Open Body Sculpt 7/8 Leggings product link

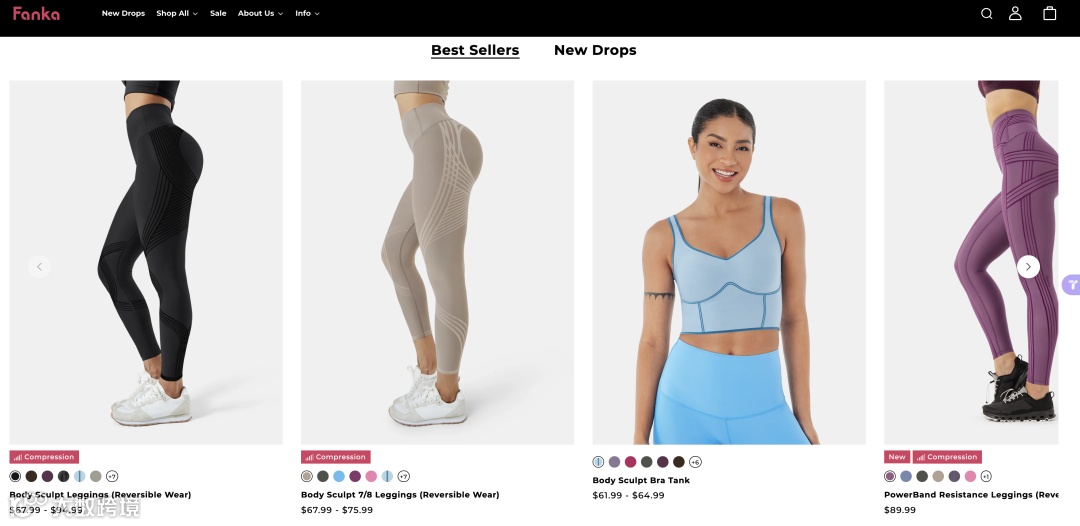[x=400, y=494]
